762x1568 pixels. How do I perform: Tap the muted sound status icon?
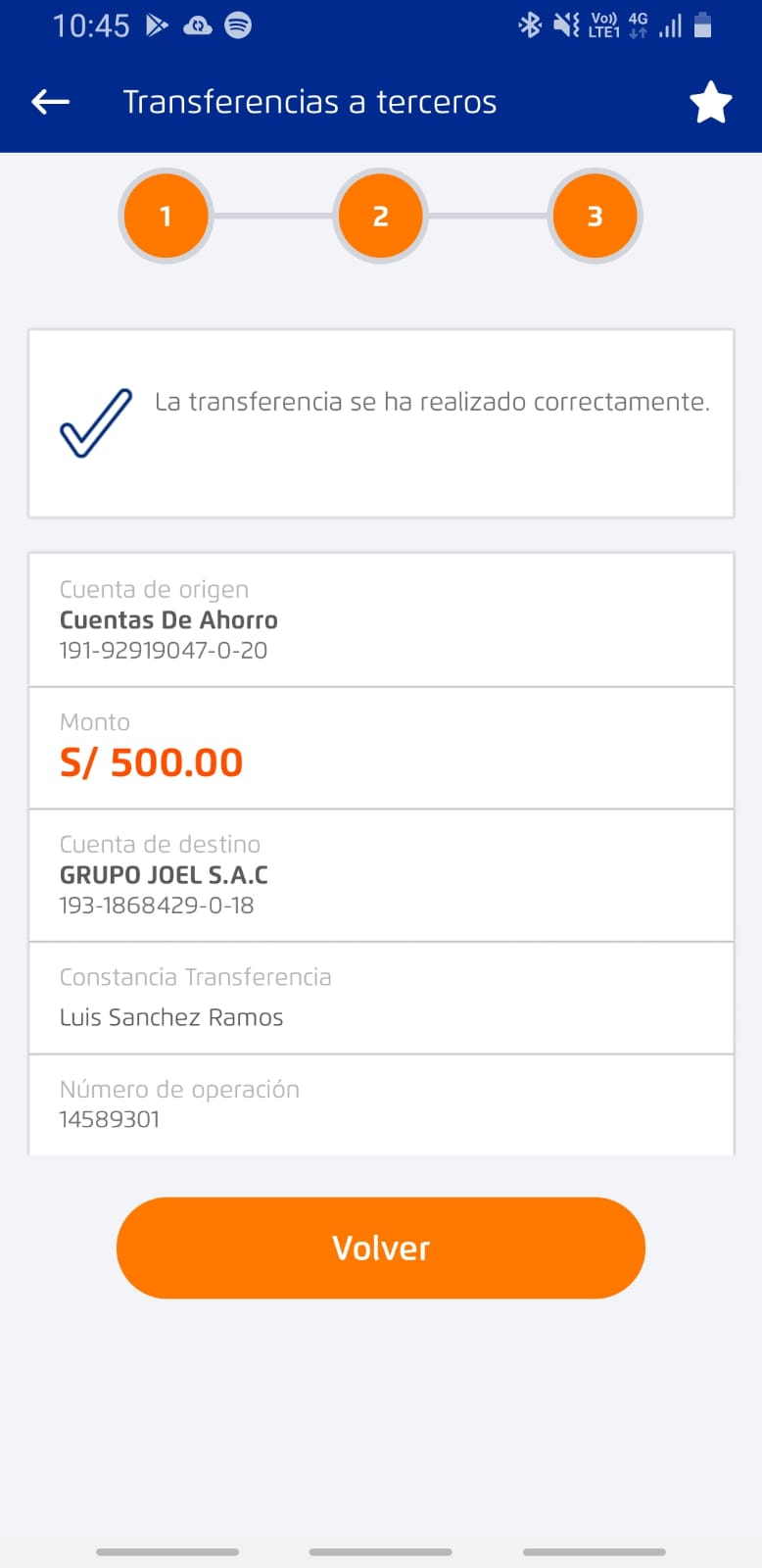coord(566,24)
